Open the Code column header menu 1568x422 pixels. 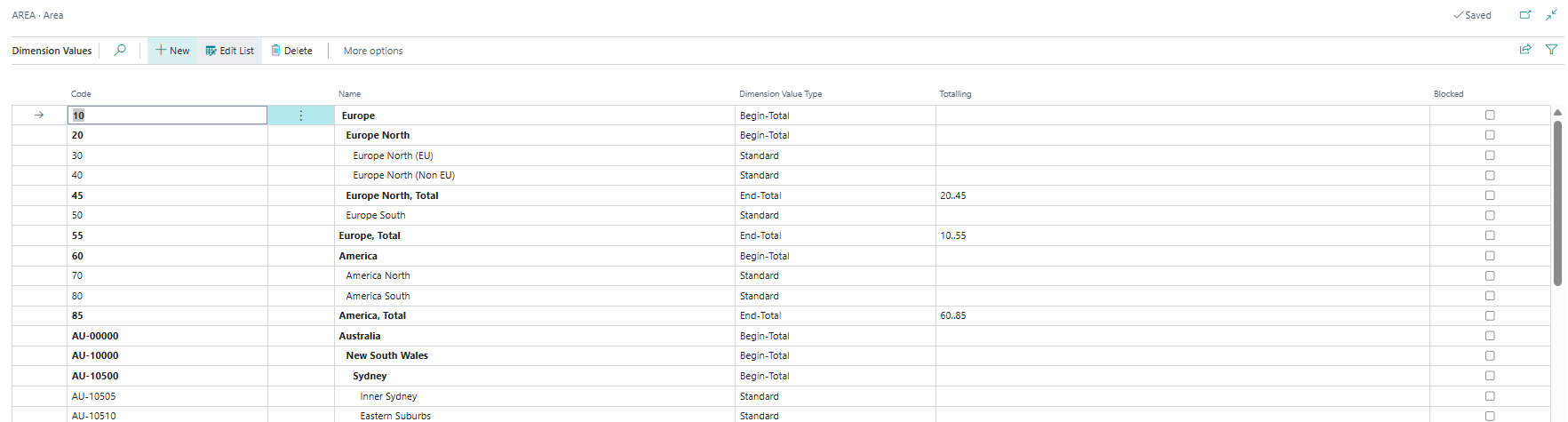(81, 94)
